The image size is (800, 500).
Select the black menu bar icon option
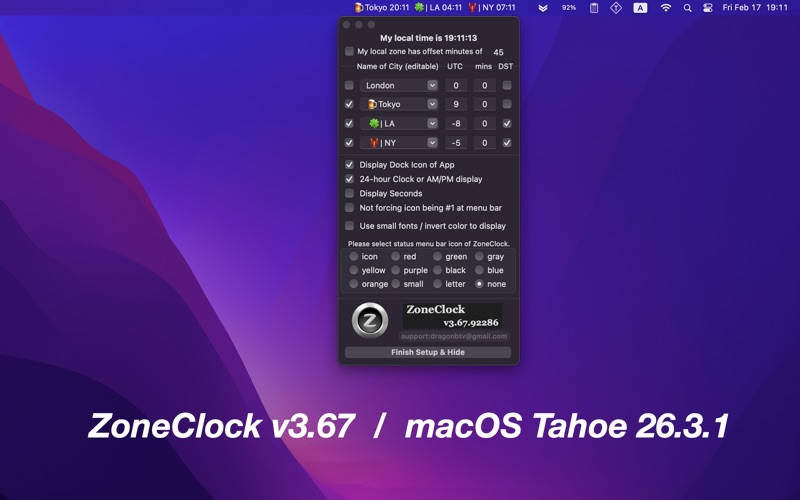click(x=437, y=270)
